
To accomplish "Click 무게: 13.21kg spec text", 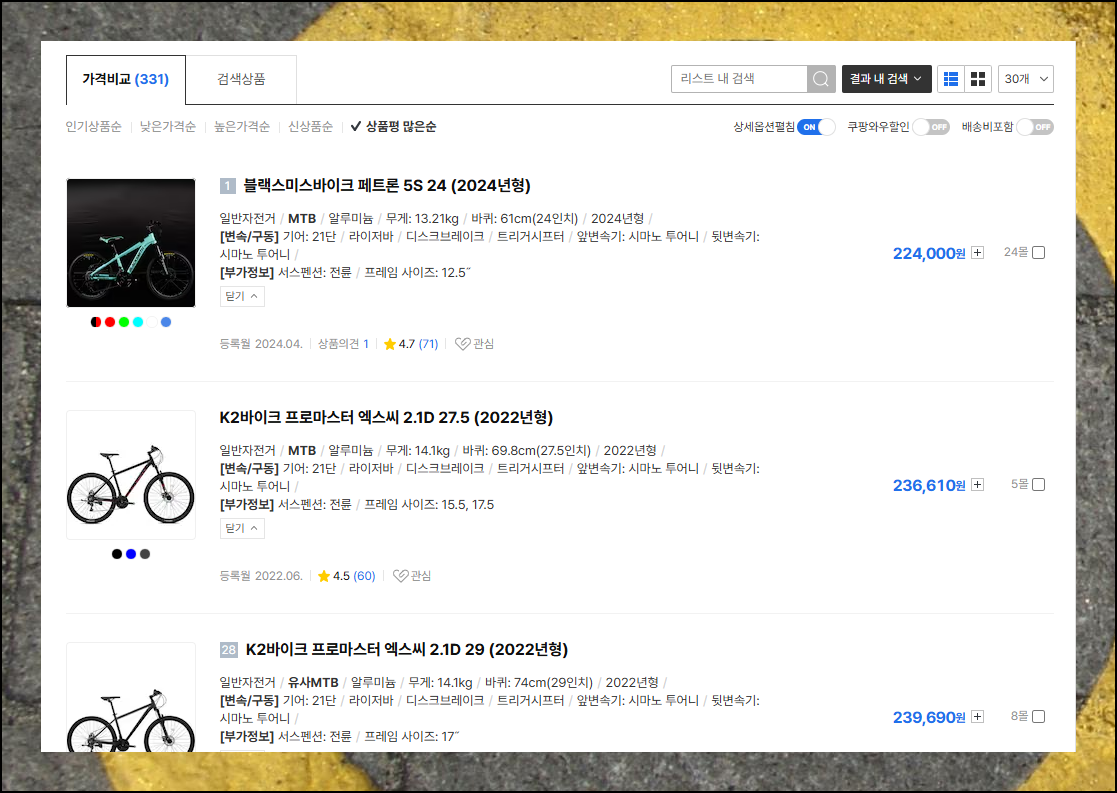I will pyautogui.click(x=422, y=219).
